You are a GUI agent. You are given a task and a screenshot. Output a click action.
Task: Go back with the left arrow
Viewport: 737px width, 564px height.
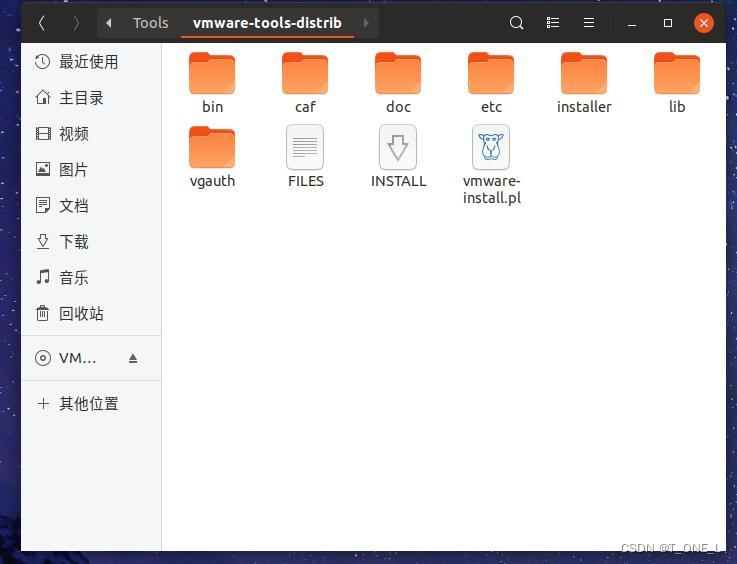[42, 23]
